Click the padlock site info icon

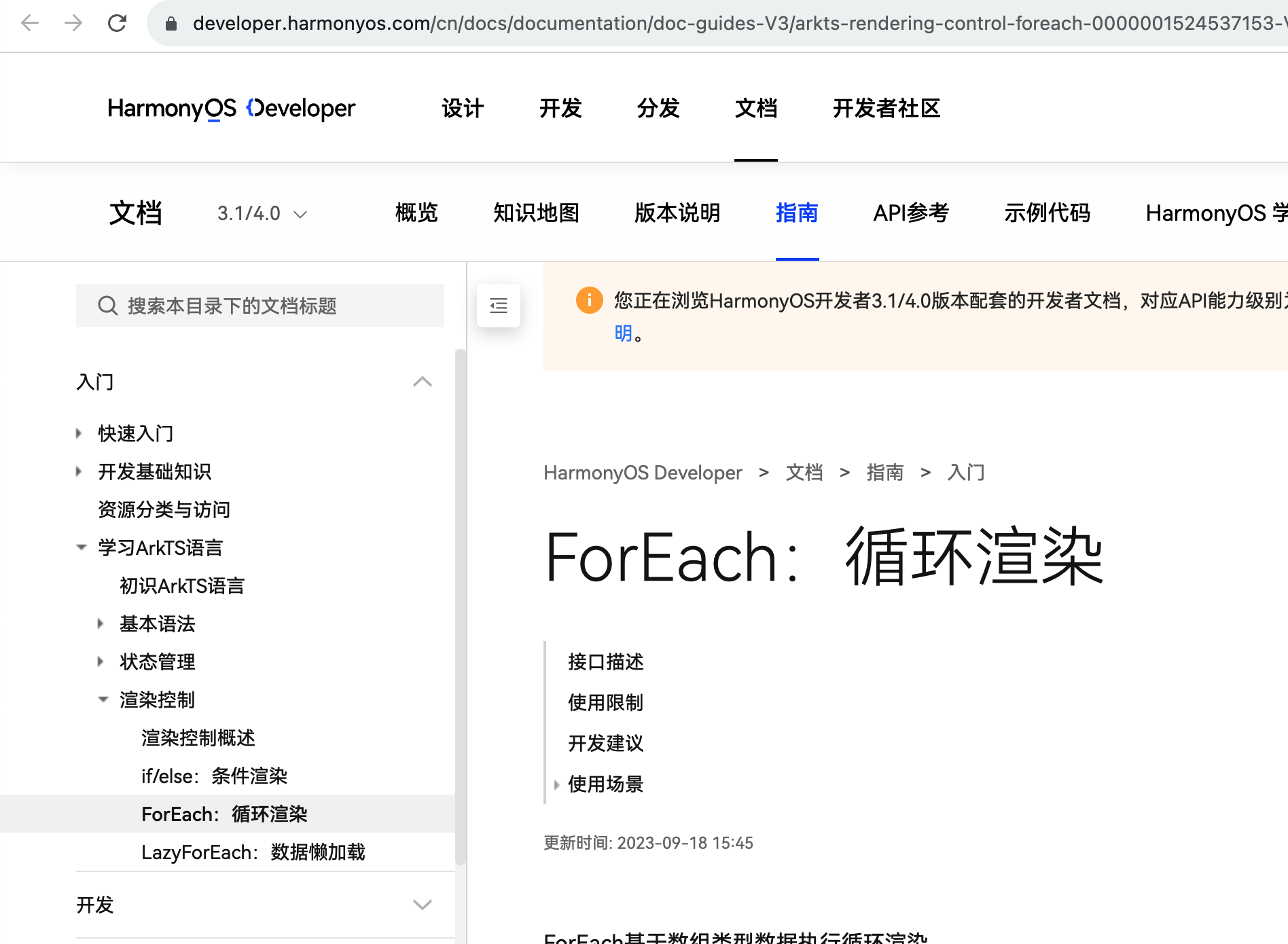click(171, 24)
